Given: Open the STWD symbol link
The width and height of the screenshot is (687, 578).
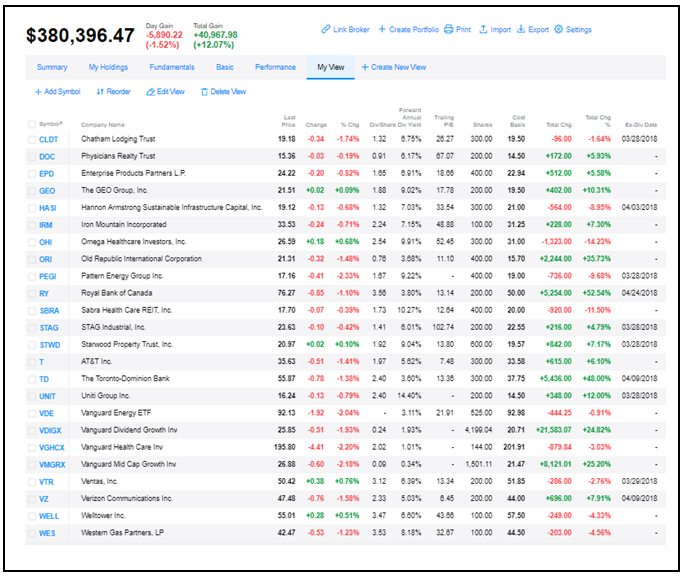Looking at the screenshot, I should click(x=50, y=345).
